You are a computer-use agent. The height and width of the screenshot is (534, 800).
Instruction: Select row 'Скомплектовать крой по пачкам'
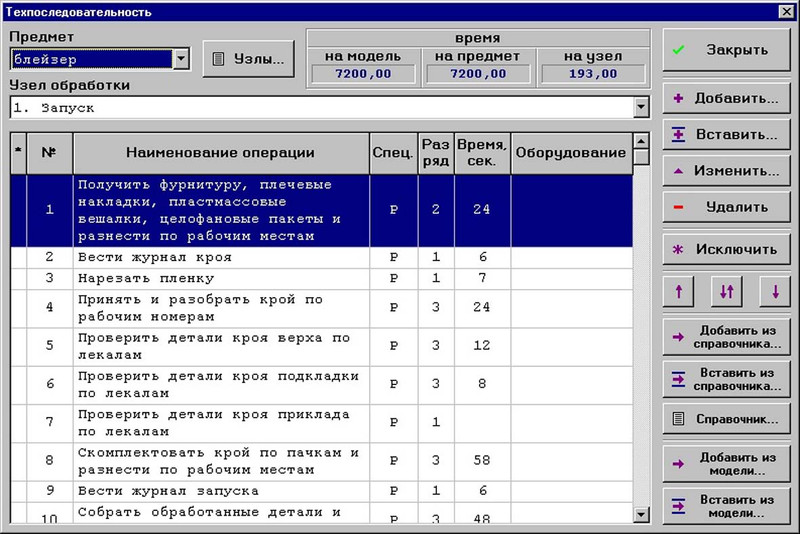coord(321,462)
